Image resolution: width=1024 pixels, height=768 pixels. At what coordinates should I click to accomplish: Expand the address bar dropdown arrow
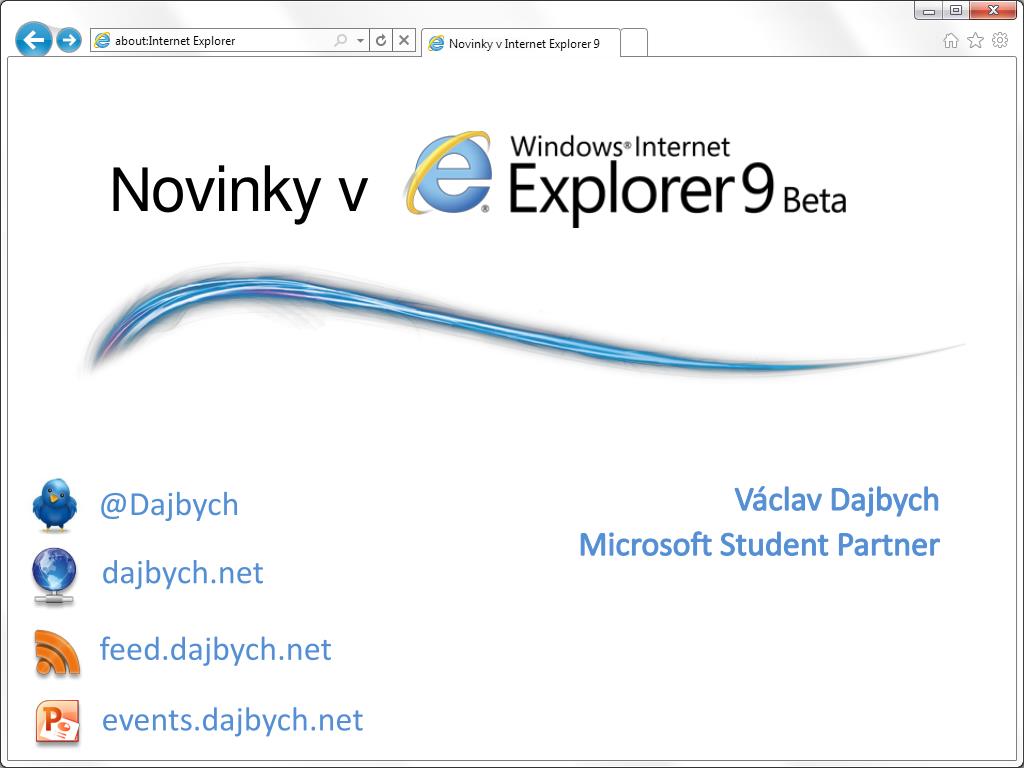pos(360,40)
